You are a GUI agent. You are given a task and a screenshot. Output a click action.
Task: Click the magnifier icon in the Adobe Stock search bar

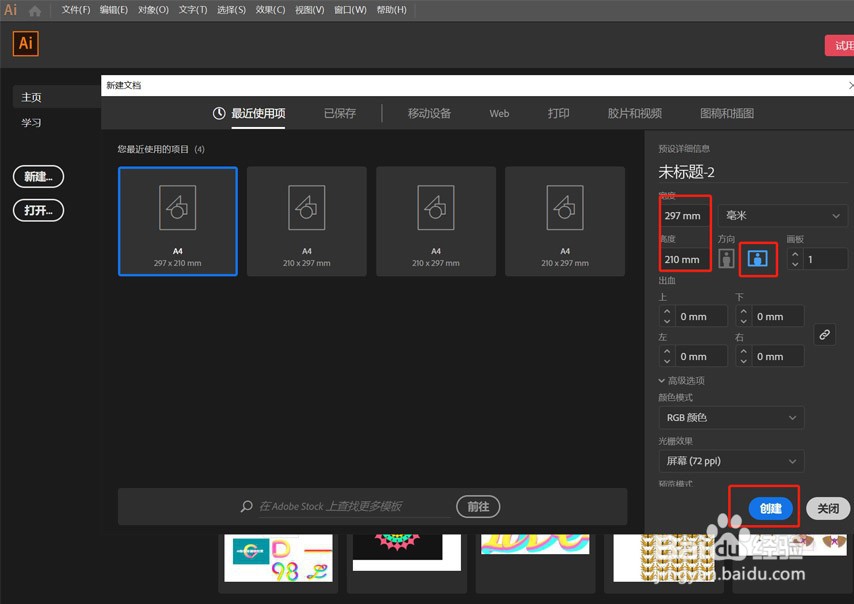(x=246, y=507)
